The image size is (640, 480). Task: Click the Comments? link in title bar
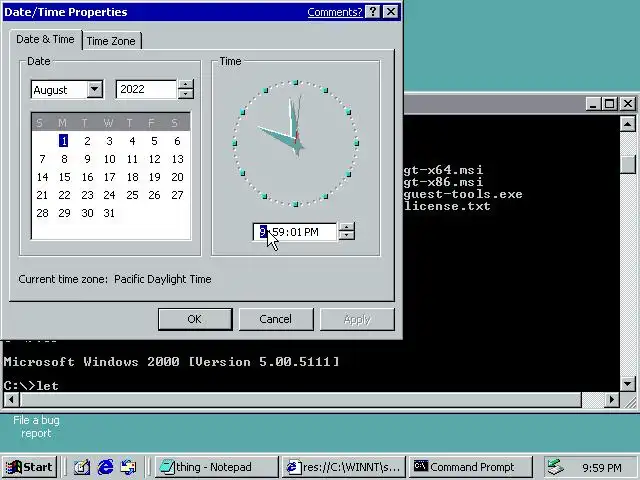point(335,12)
